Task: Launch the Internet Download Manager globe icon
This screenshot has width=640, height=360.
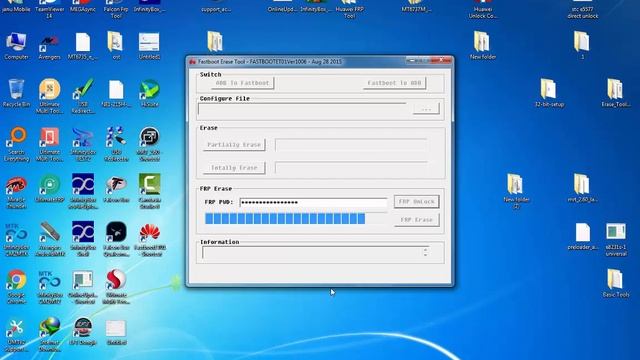Action: pyautogui.click(x=49, y=328)
